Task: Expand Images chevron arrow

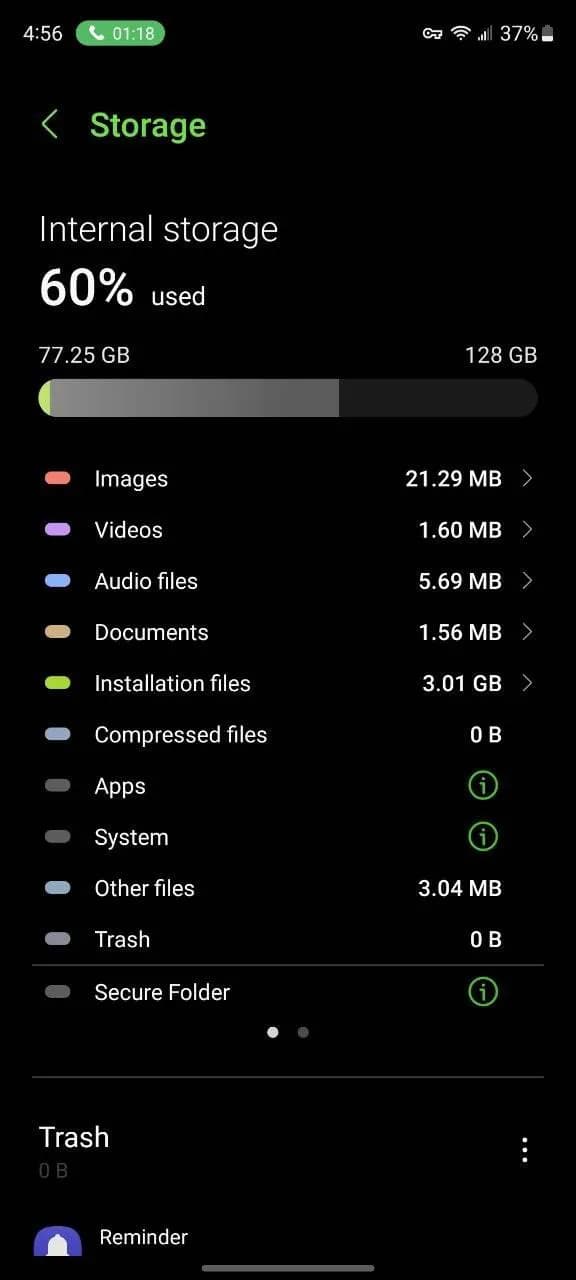Action: pyautogui.click(x=527, y=478)
